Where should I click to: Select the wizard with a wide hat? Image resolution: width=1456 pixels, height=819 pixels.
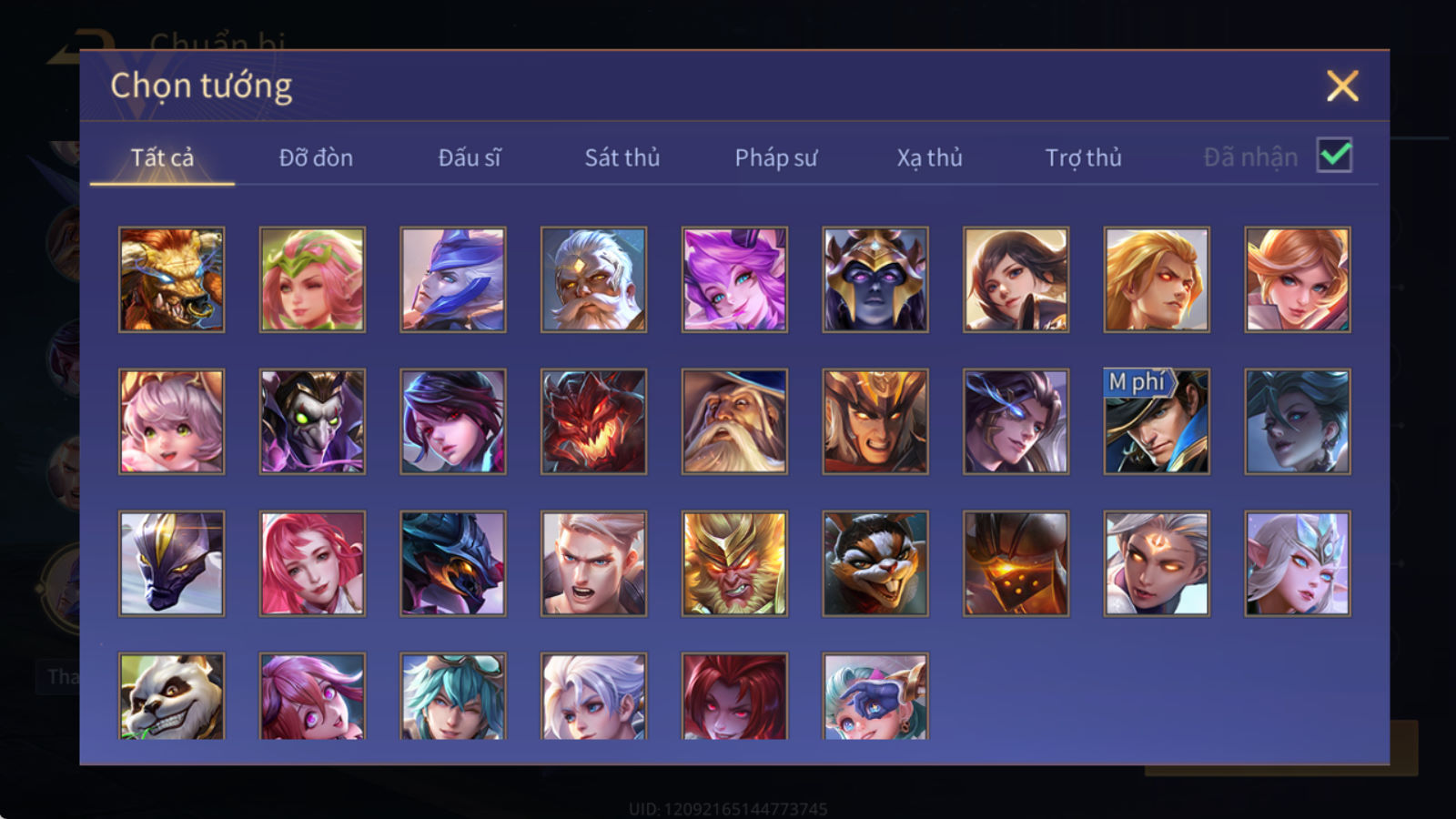pos(734,421)
